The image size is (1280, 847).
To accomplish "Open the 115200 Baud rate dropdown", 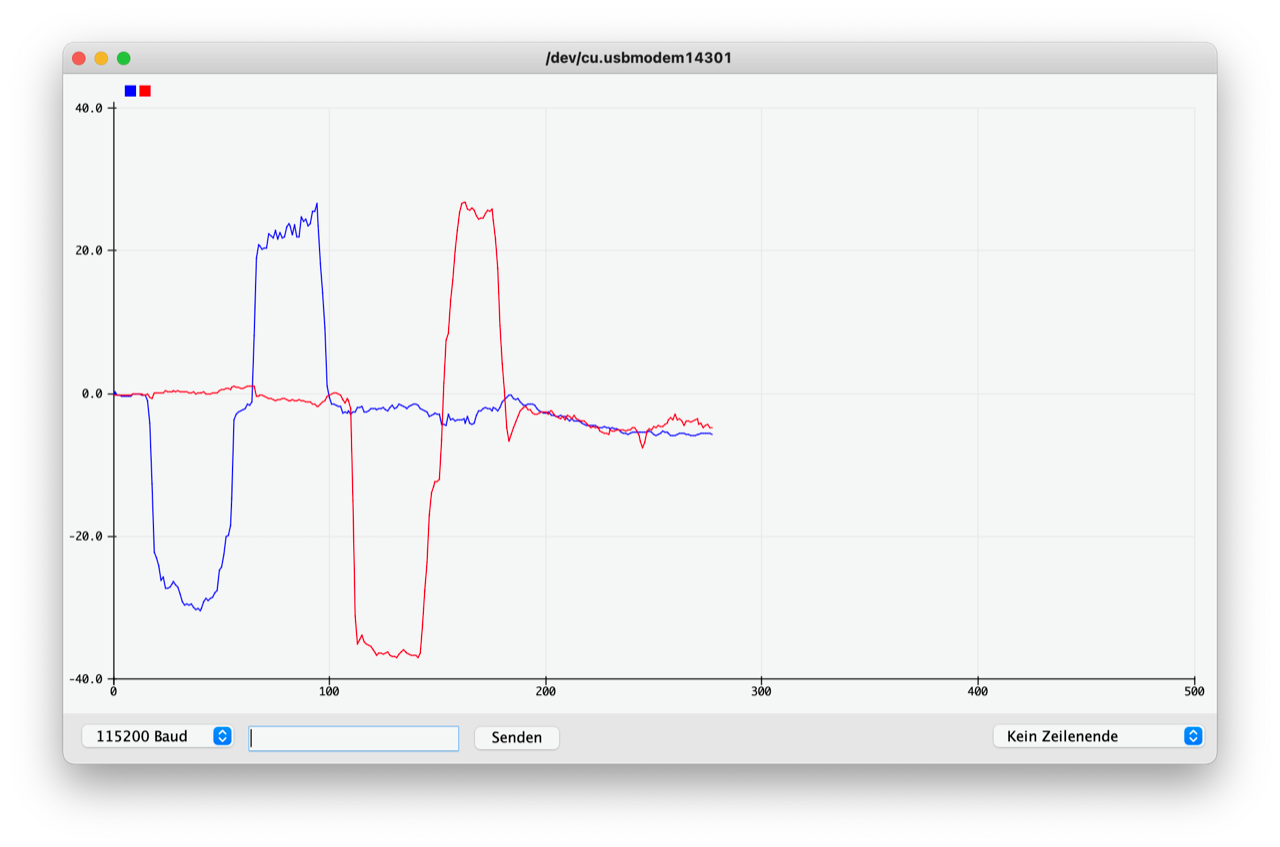I will 157,736.
